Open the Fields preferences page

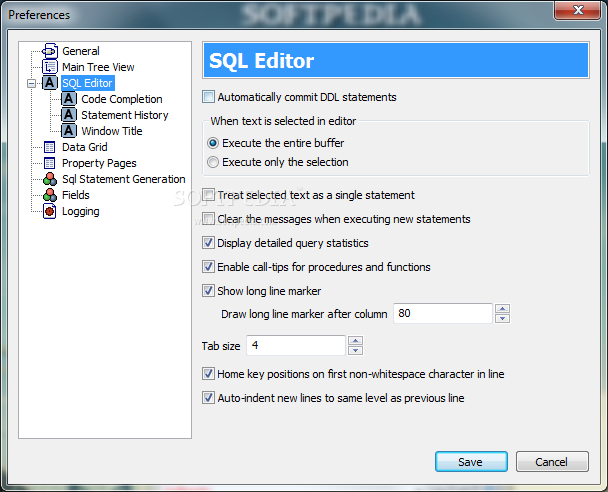coord(76,195)
